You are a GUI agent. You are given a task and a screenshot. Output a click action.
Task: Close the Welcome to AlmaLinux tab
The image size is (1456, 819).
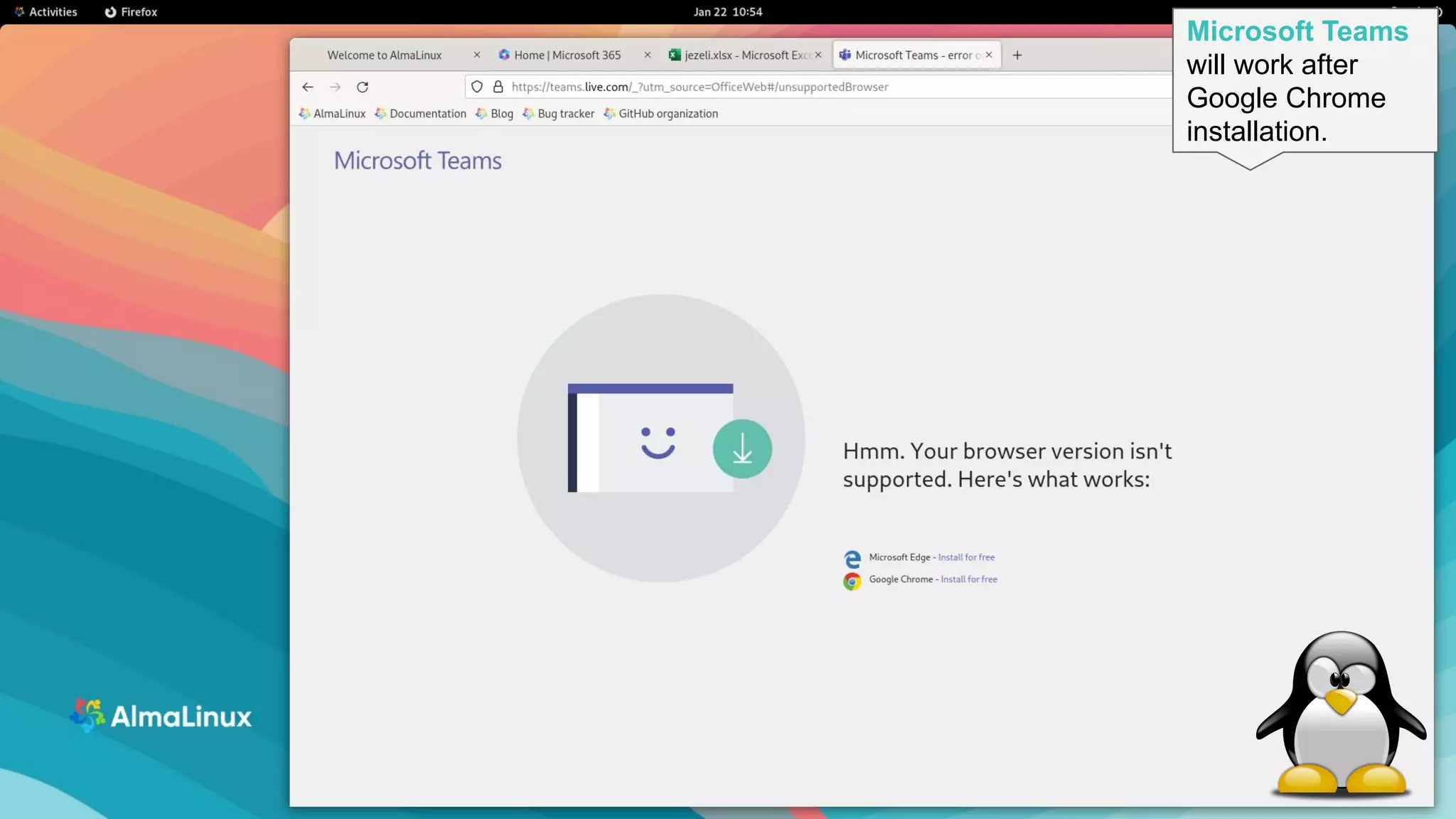[x=477, y=55]
